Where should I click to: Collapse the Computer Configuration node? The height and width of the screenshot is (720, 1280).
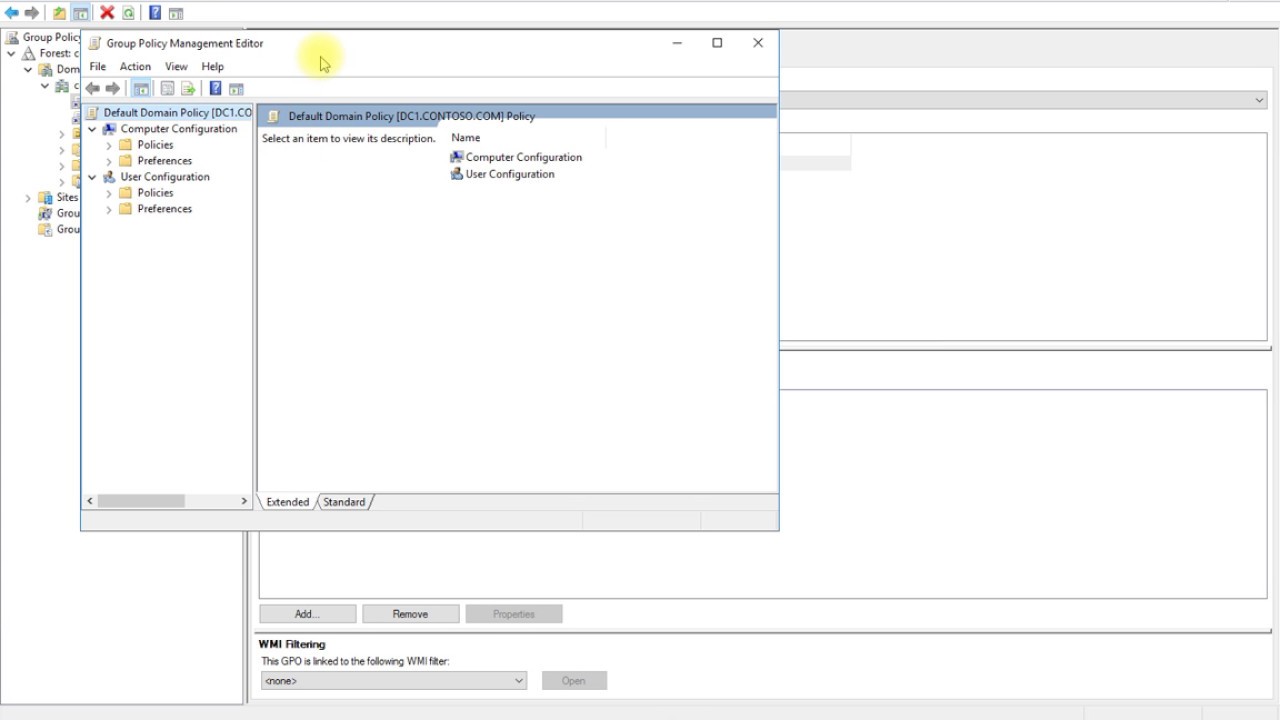pos(93,129)
